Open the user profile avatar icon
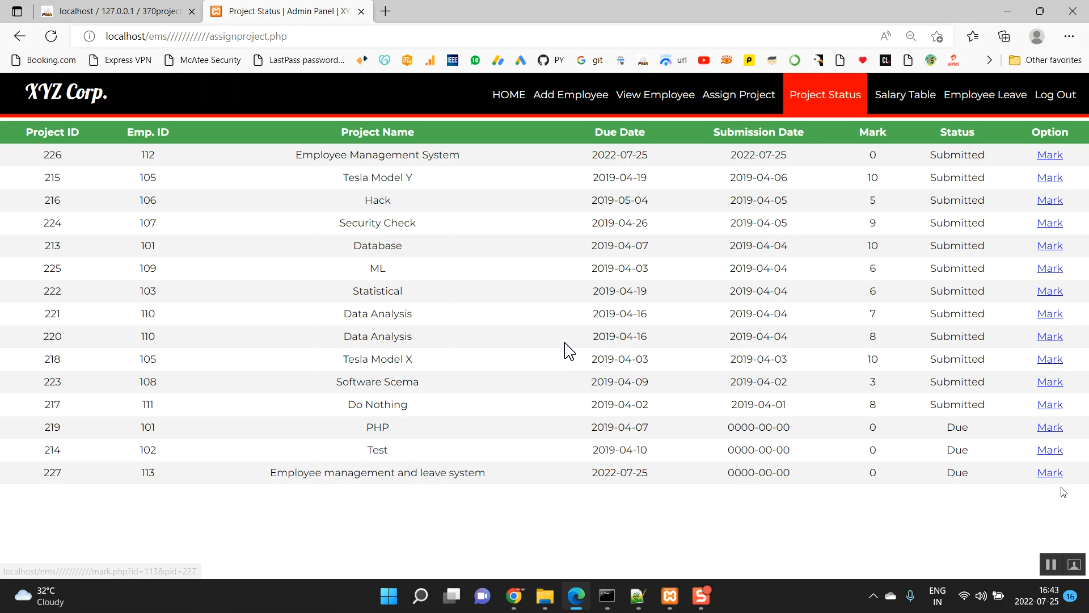Viewport: 1089px width, 613px height. click(1036, 36)
